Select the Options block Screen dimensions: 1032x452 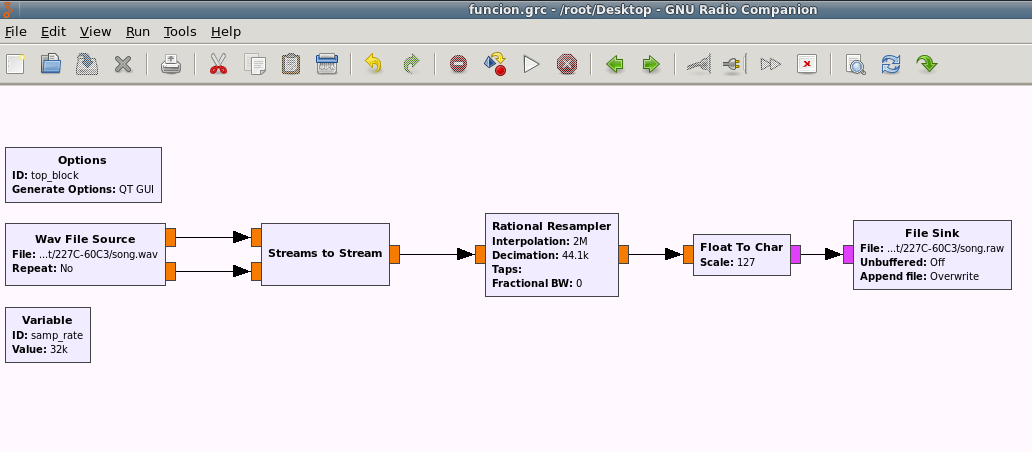pos(84,175)
